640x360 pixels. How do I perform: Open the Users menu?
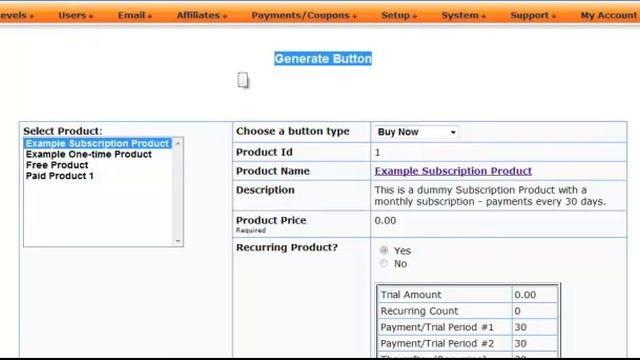[76, 16]
